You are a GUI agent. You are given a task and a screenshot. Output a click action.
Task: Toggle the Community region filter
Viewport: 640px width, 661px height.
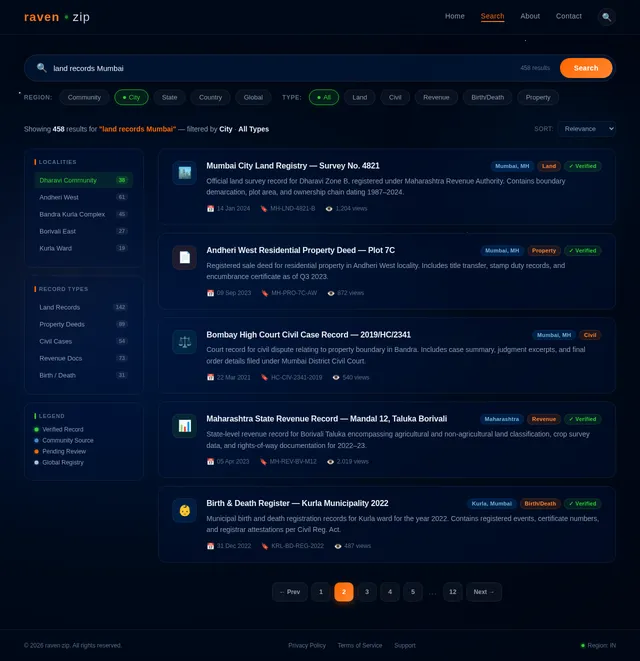(84, 98)
